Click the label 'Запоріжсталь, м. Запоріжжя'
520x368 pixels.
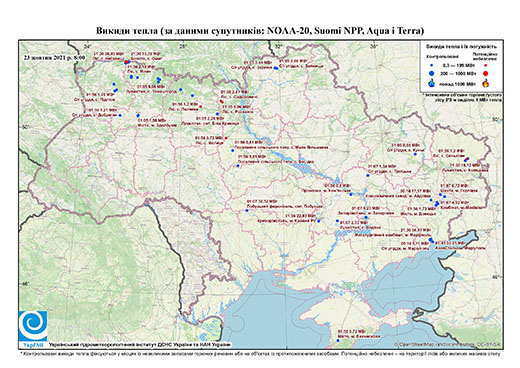(x=365, y=213)
